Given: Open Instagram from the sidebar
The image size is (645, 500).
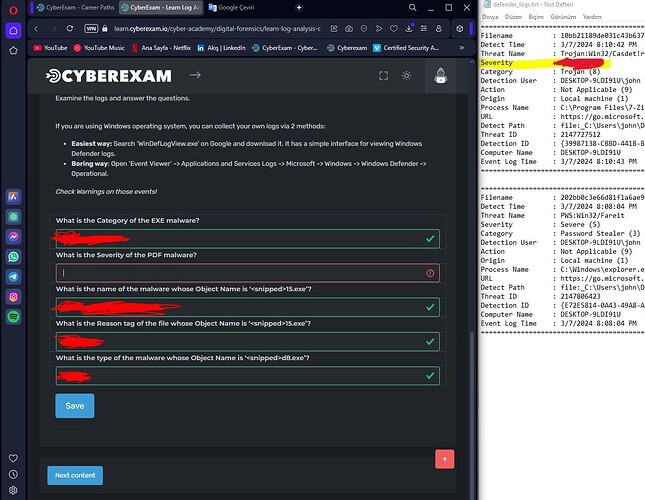Looking at the screenshot, I should tap(14, 297).
